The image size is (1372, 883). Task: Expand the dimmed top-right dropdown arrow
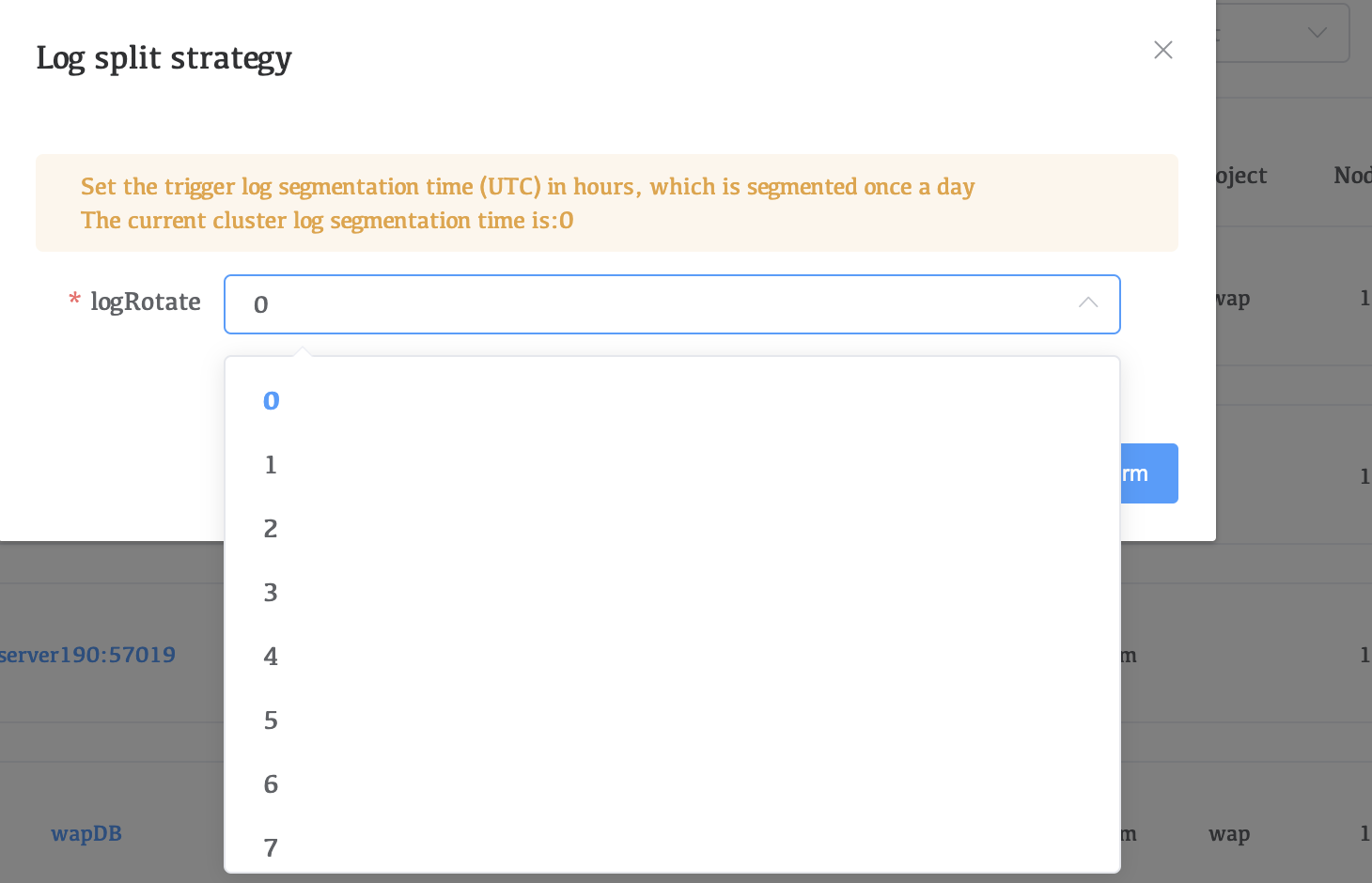point(1317,33)
